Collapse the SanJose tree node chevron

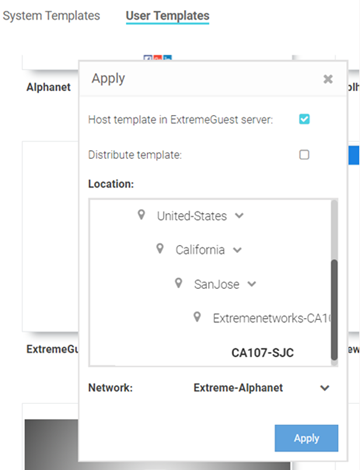click(x=252, y=284)
